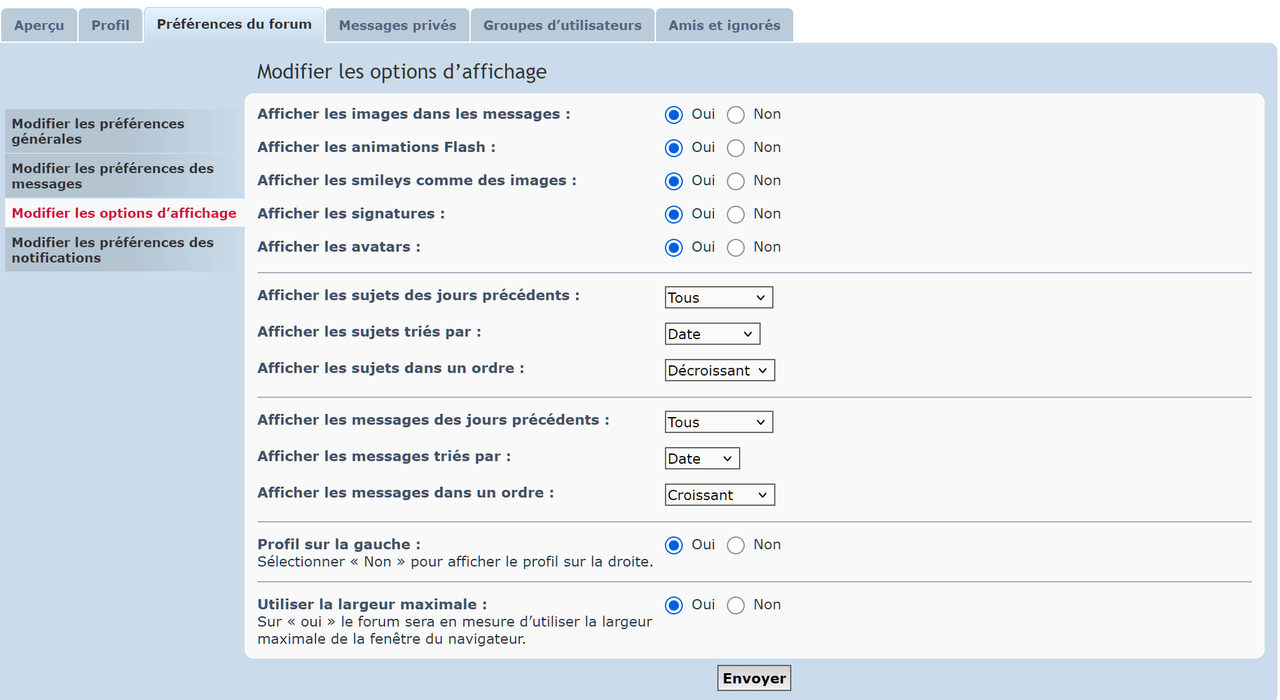Click the label Utiliser la largeur maximale
1280x700 pixels.
point(372,604)
